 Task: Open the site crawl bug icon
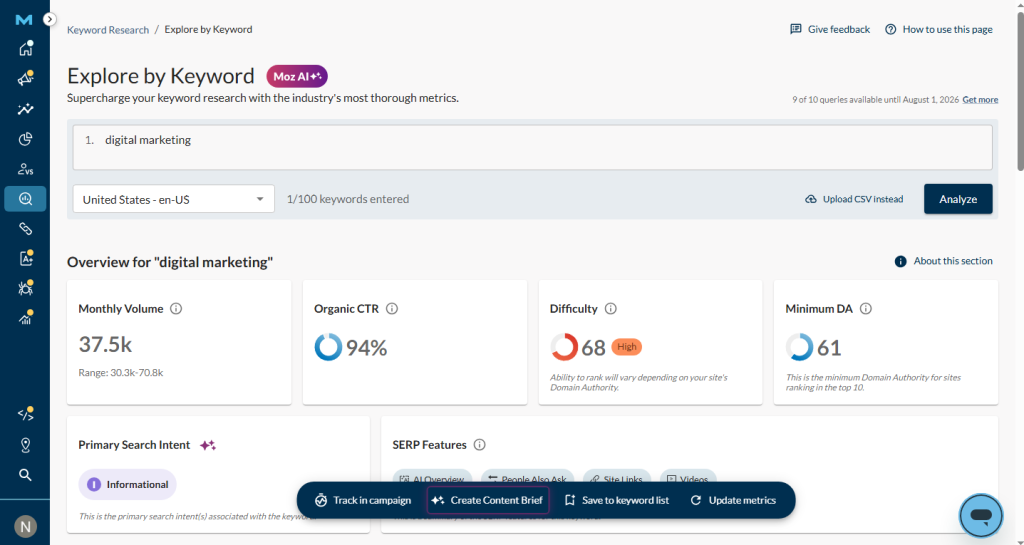25,288
